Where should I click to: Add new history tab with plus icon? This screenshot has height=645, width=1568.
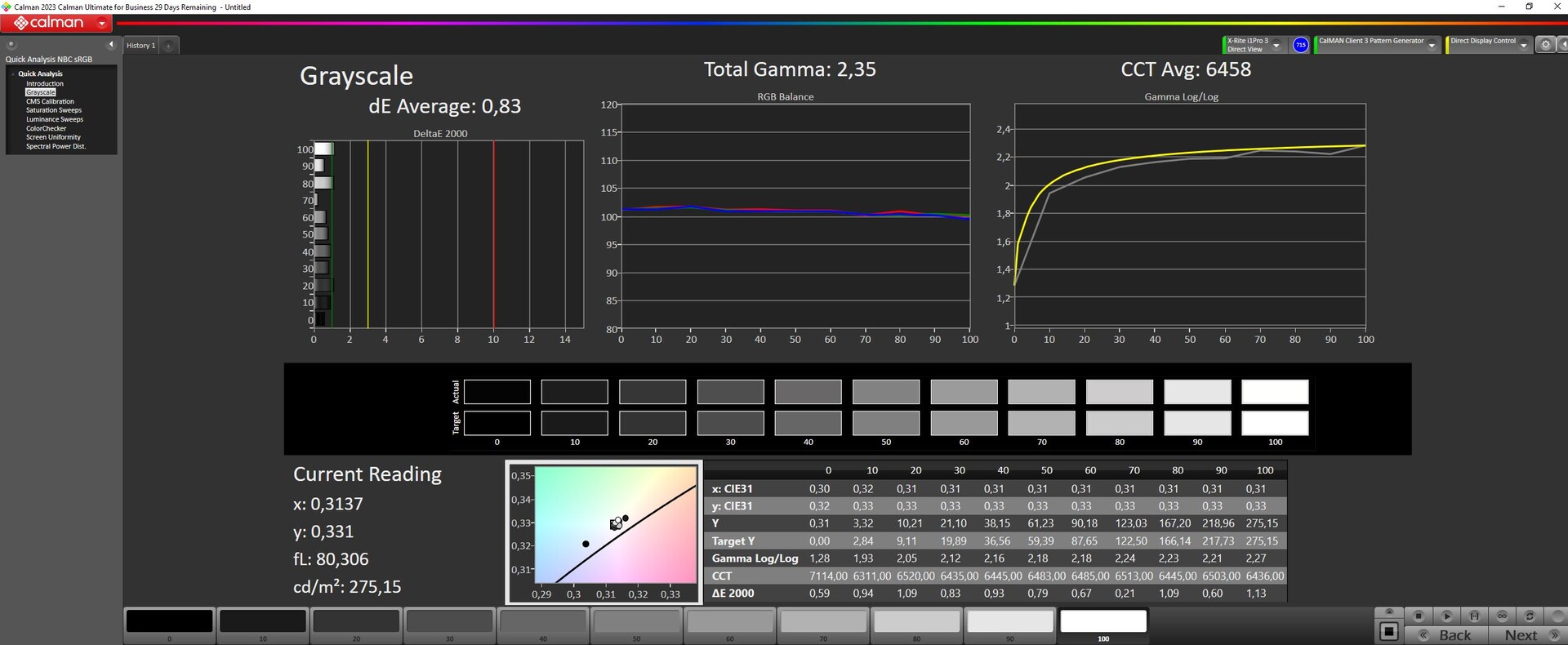tap(168, 46)
